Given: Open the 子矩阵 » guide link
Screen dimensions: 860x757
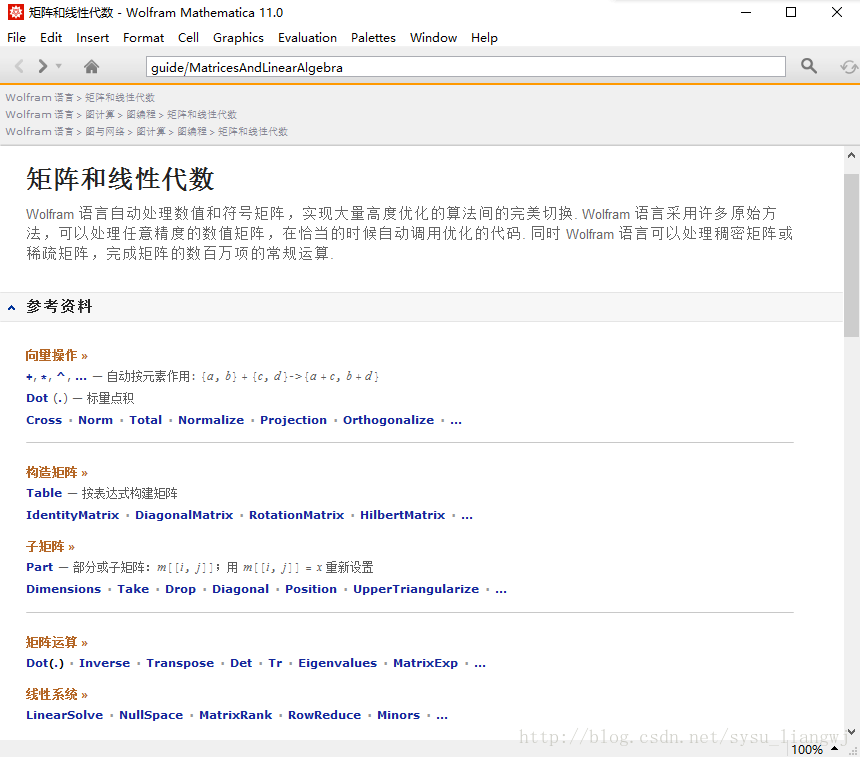Looking at the screenshot, I should coord(50,546).
